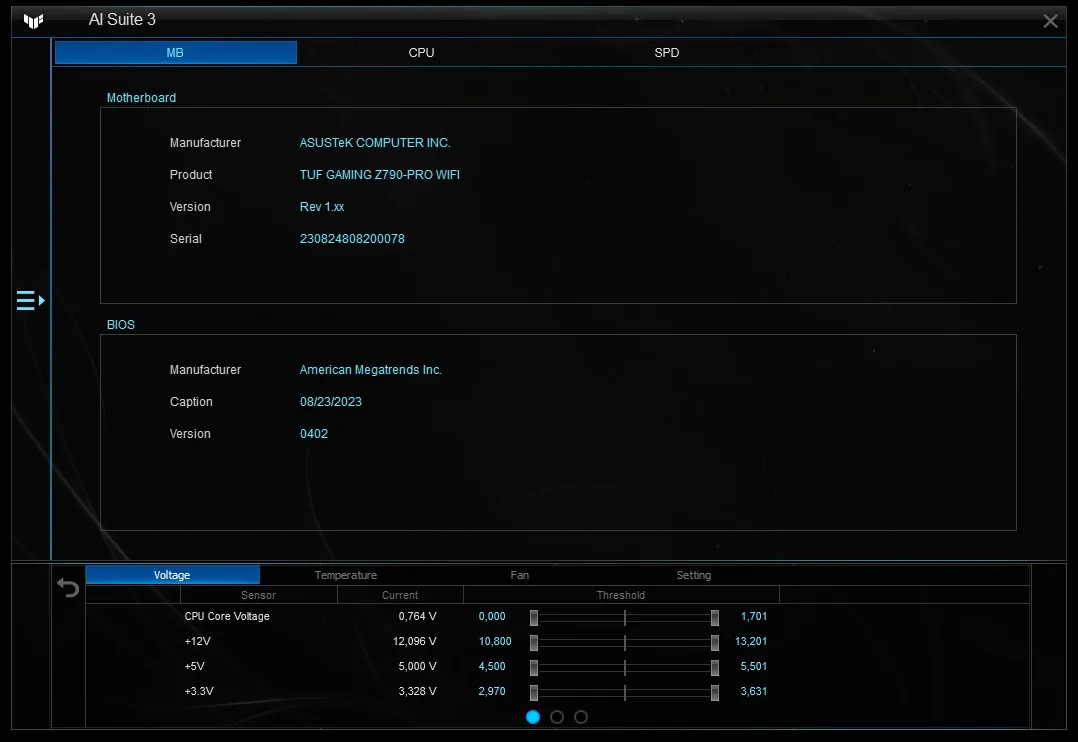Viewport: 1078px width, 742px height.
Task: Click the BIOS caption date 08/23/2023
Action: pyautogui.click(x=331, y=402)
